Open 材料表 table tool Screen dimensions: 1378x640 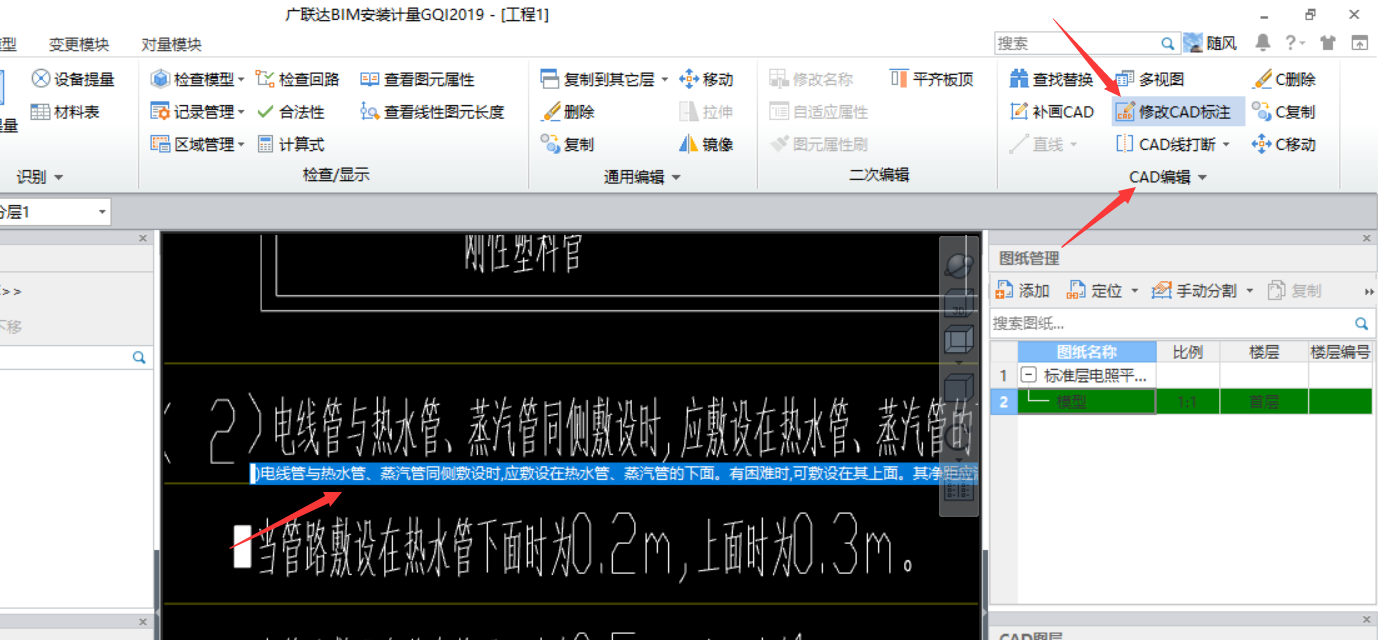point(66,112)
